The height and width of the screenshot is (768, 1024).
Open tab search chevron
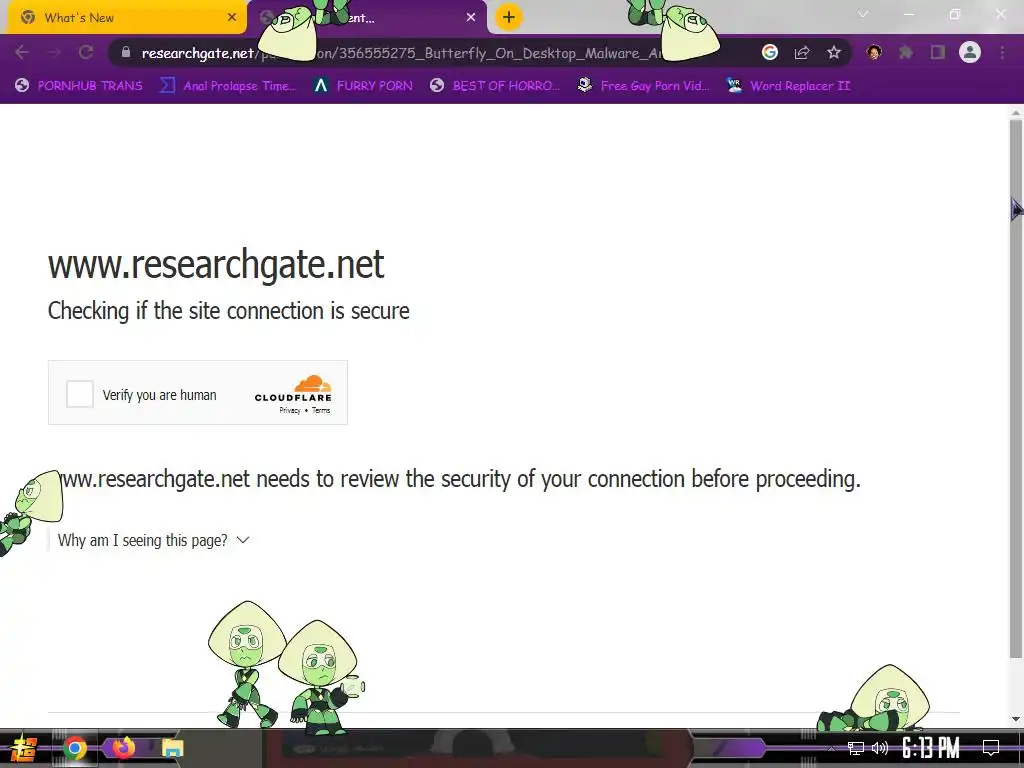[863, 14]
